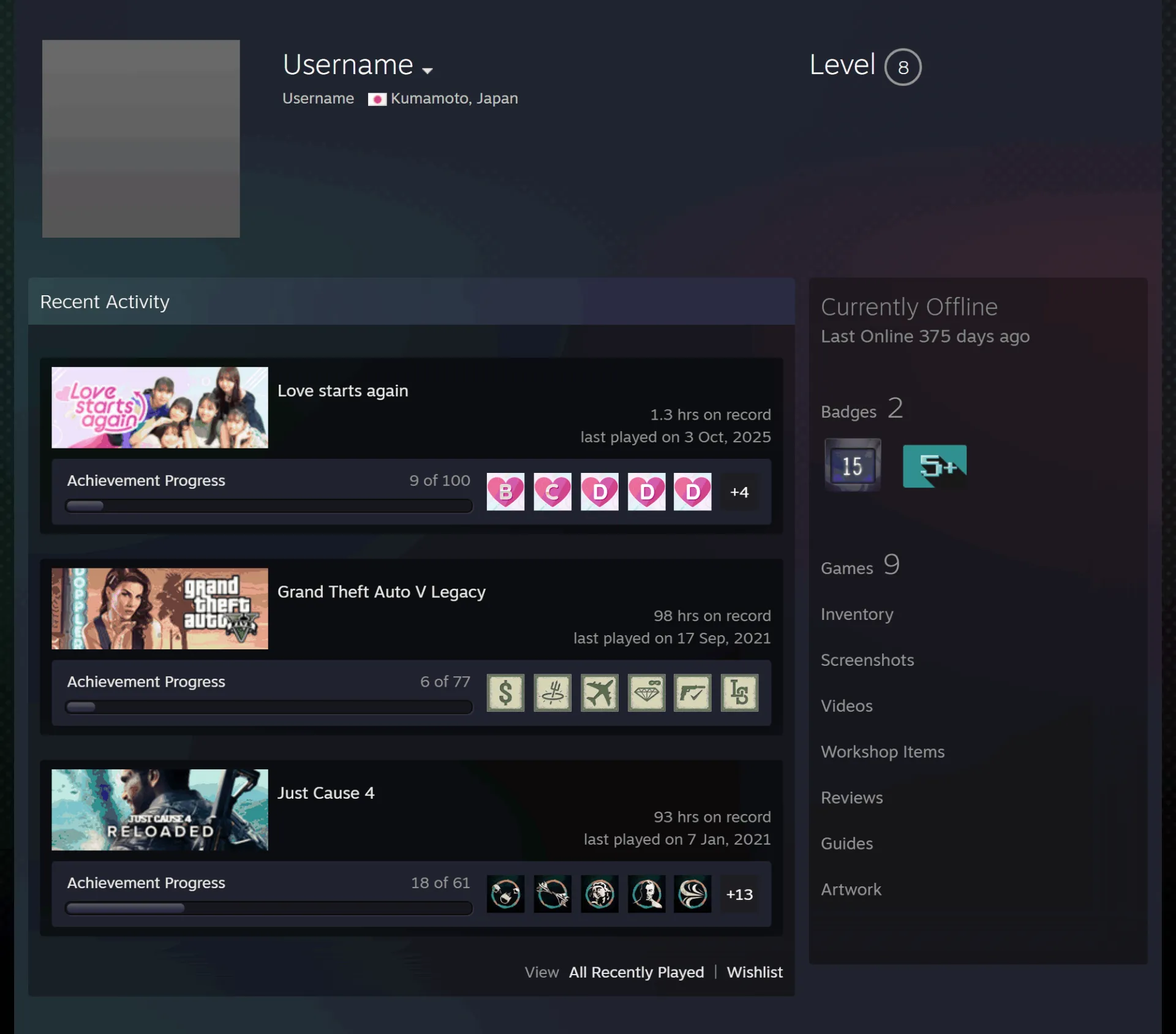Screen dimensions: 1176x1034
Task: Open the Videos page
Action: [846, 706]
